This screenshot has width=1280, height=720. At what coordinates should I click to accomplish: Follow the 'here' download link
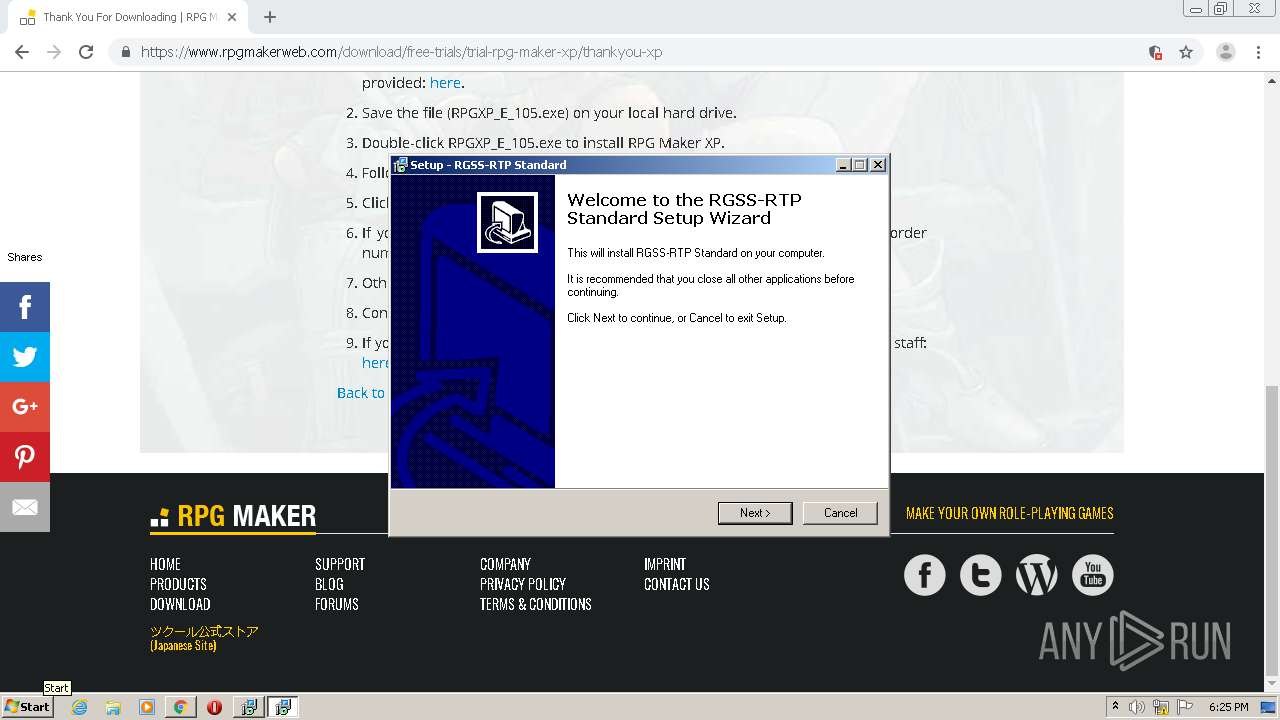445,83
